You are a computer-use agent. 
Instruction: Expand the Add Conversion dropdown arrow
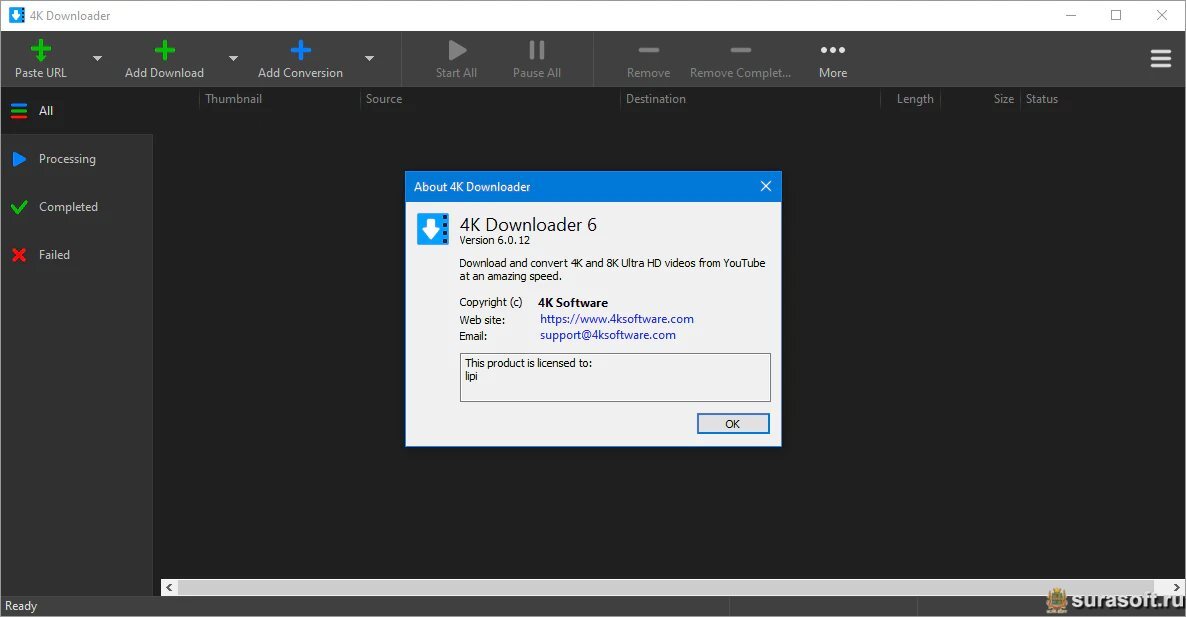point(369,59)
